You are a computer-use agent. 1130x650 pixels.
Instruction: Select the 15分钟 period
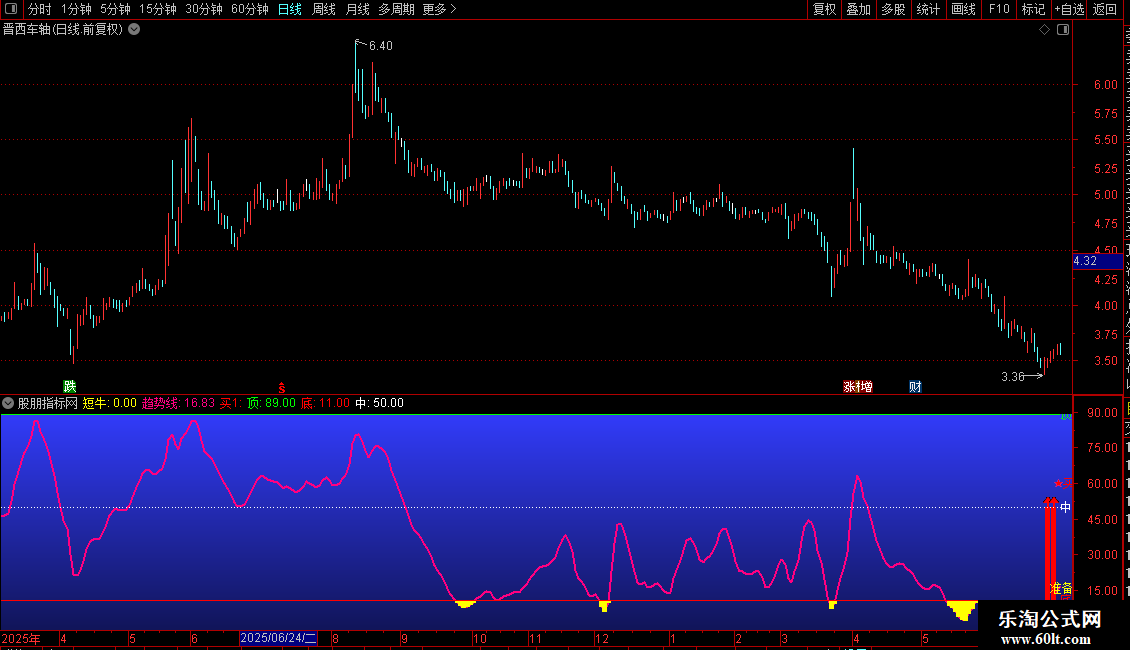pyautogui.click(x=158, y=9)
